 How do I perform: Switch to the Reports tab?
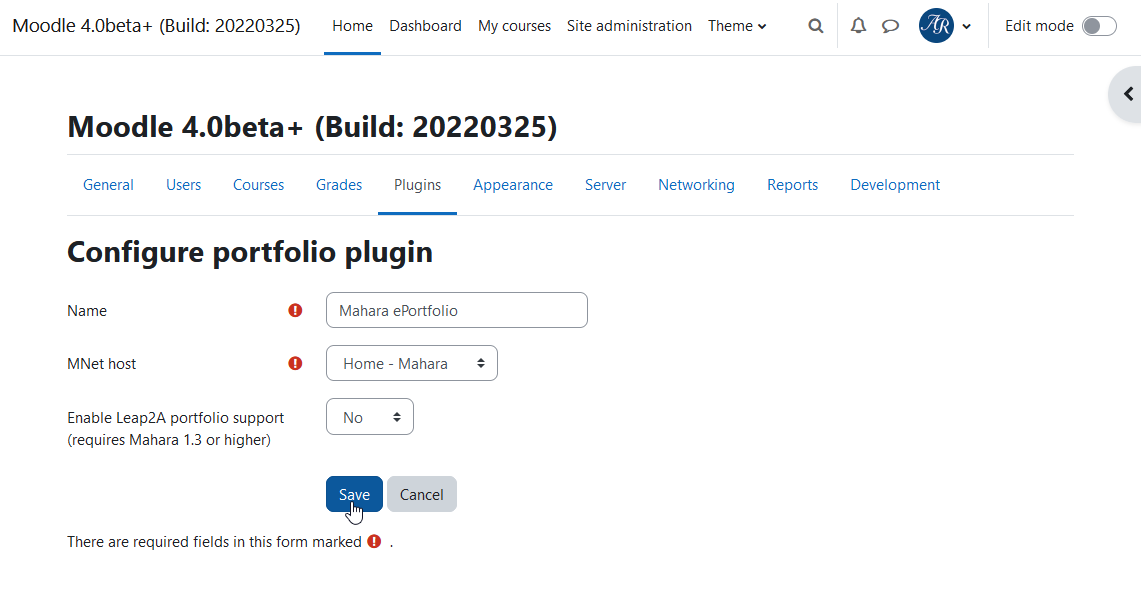pos(792,185)
